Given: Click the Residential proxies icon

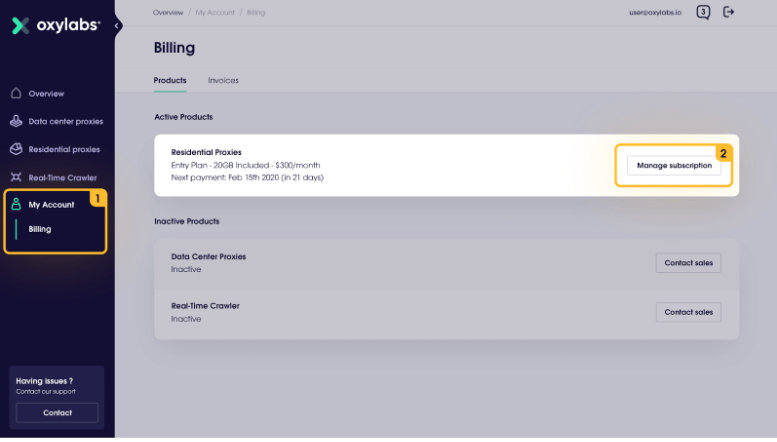Looking at the screenshot, I should (16, 149).
